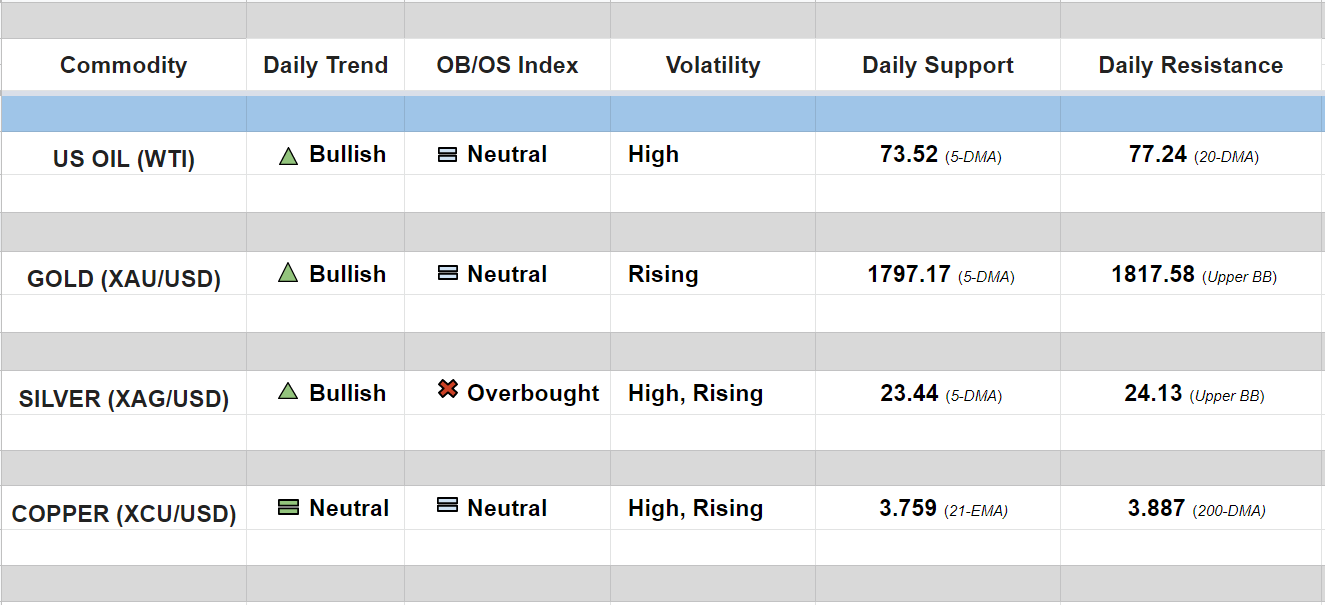Screen dimensions: 1325x605
Task: Click the Daily Support header cell
Action: coord(938,66)
